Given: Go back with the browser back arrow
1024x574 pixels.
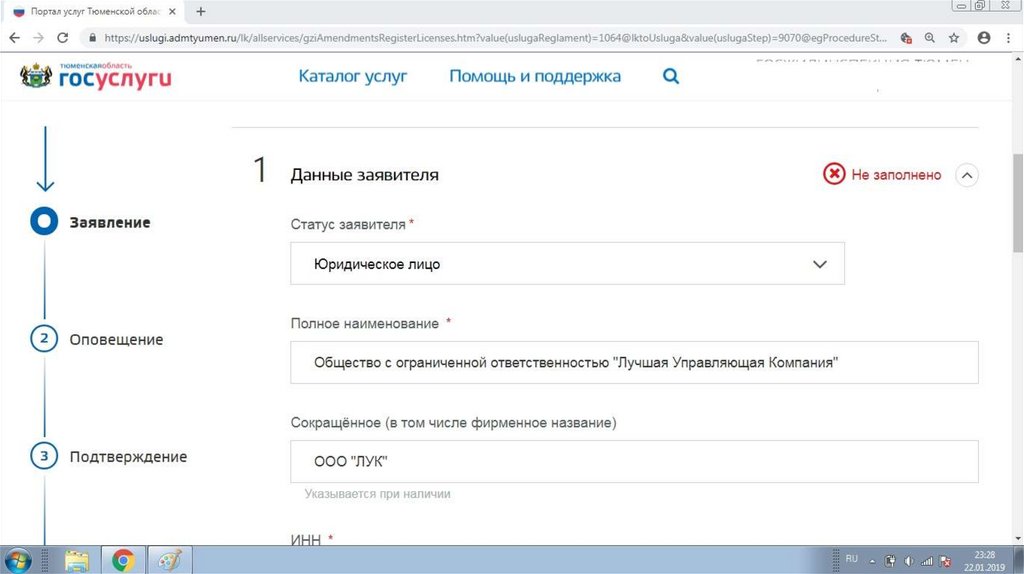Looking at the screenshot, I should [14, 38].
